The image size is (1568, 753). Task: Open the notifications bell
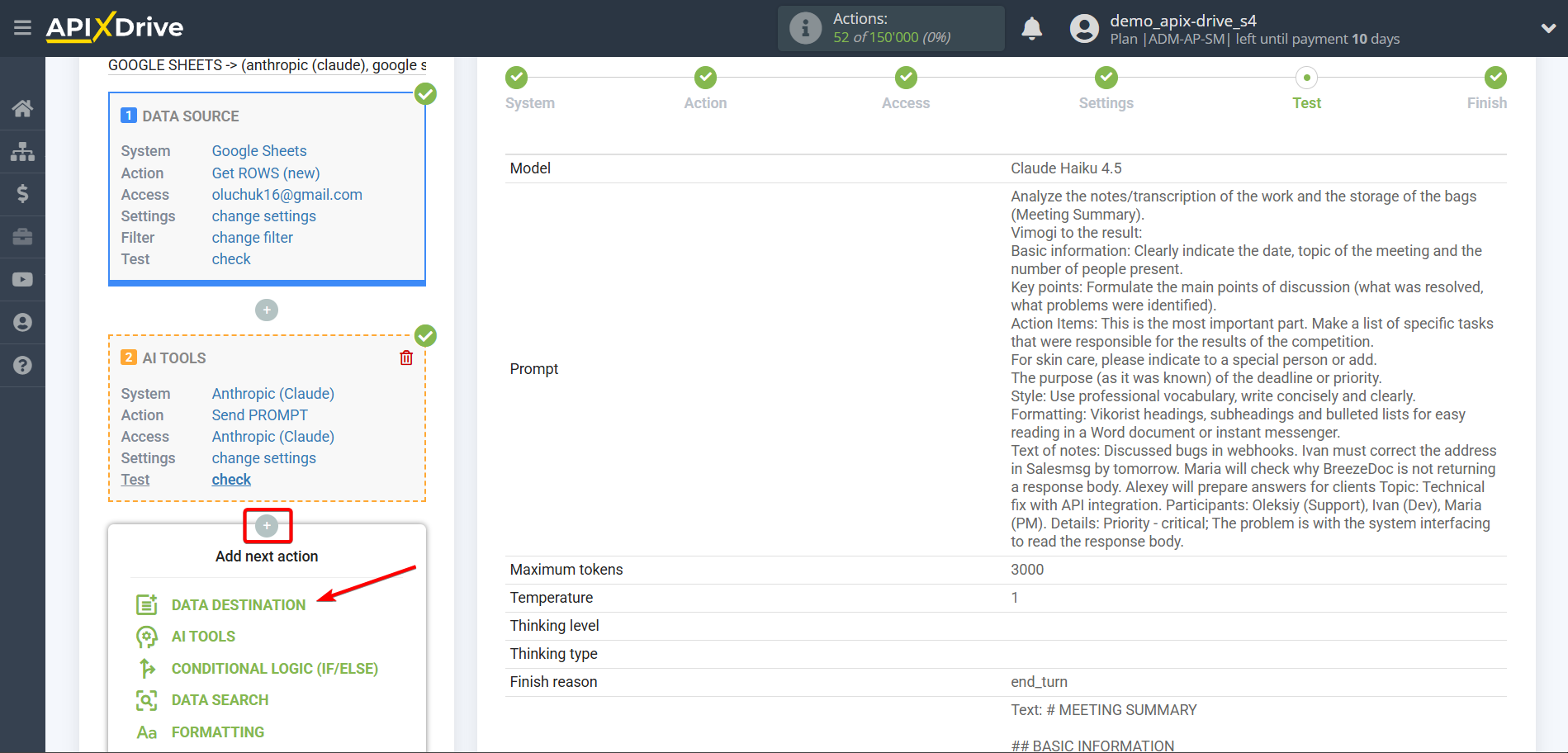click(1031, 29)
